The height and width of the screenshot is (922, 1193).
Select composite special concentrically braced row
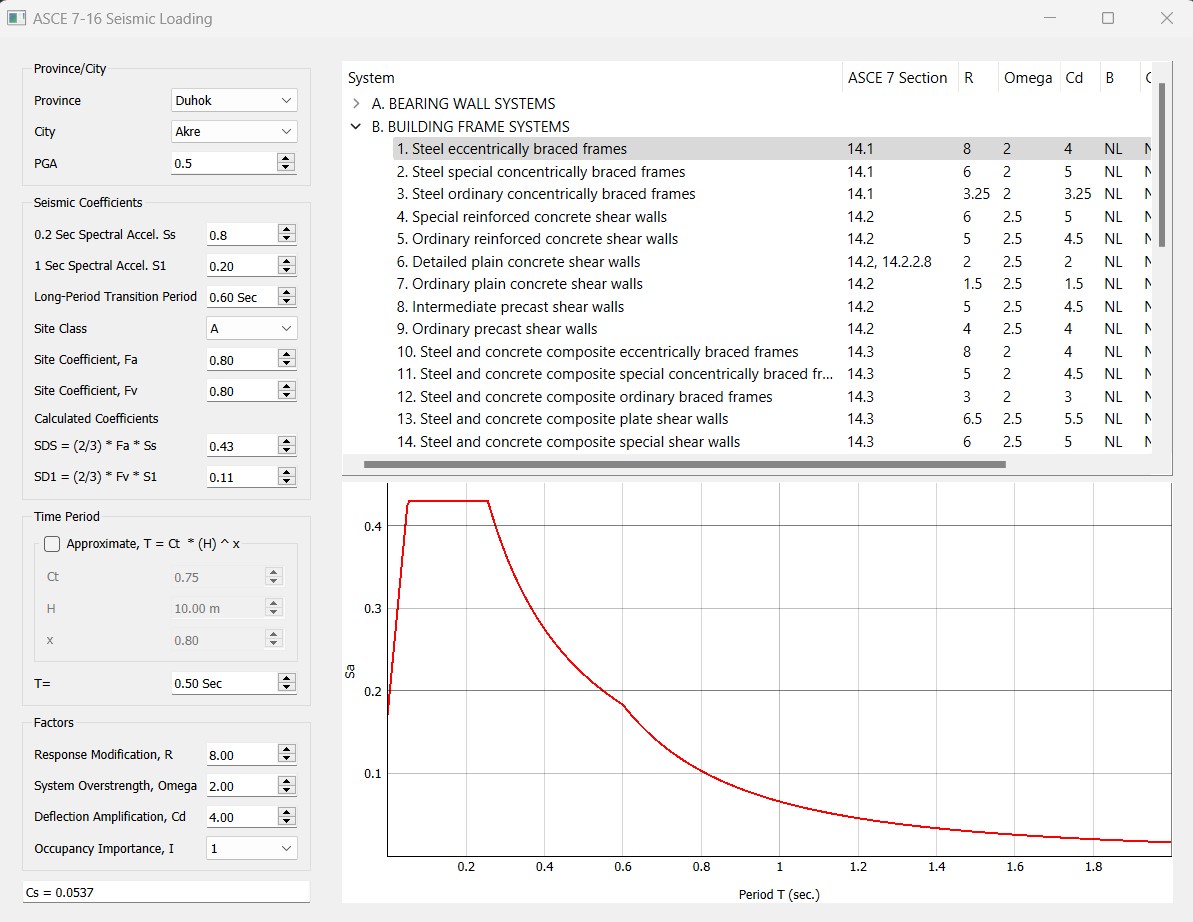(x=771, y=374)
